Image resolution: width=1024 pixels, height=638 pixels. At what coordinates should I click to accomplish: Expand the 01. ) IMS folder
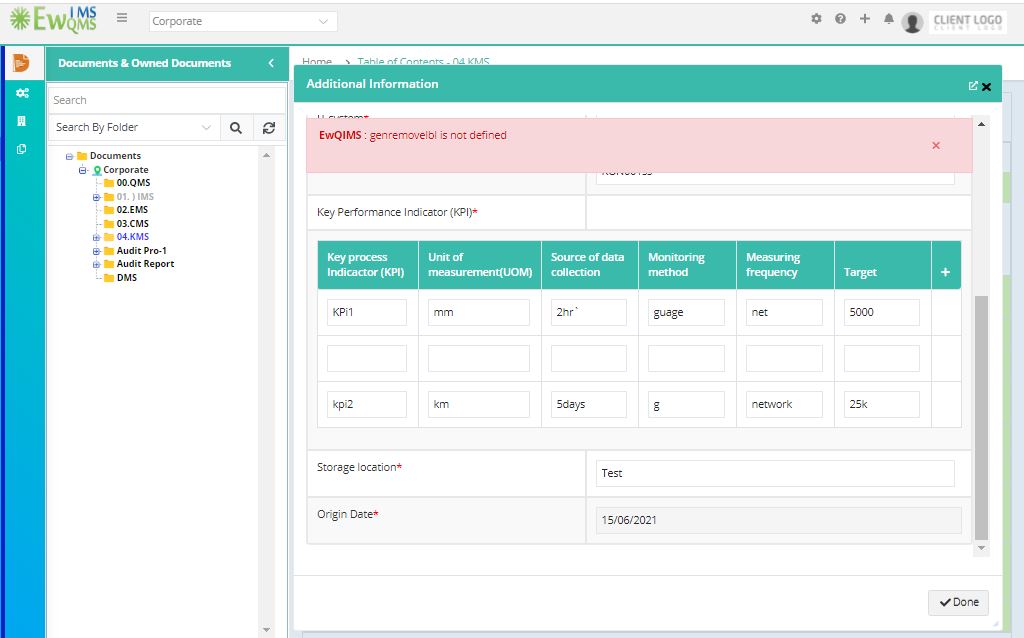[97, 197]
